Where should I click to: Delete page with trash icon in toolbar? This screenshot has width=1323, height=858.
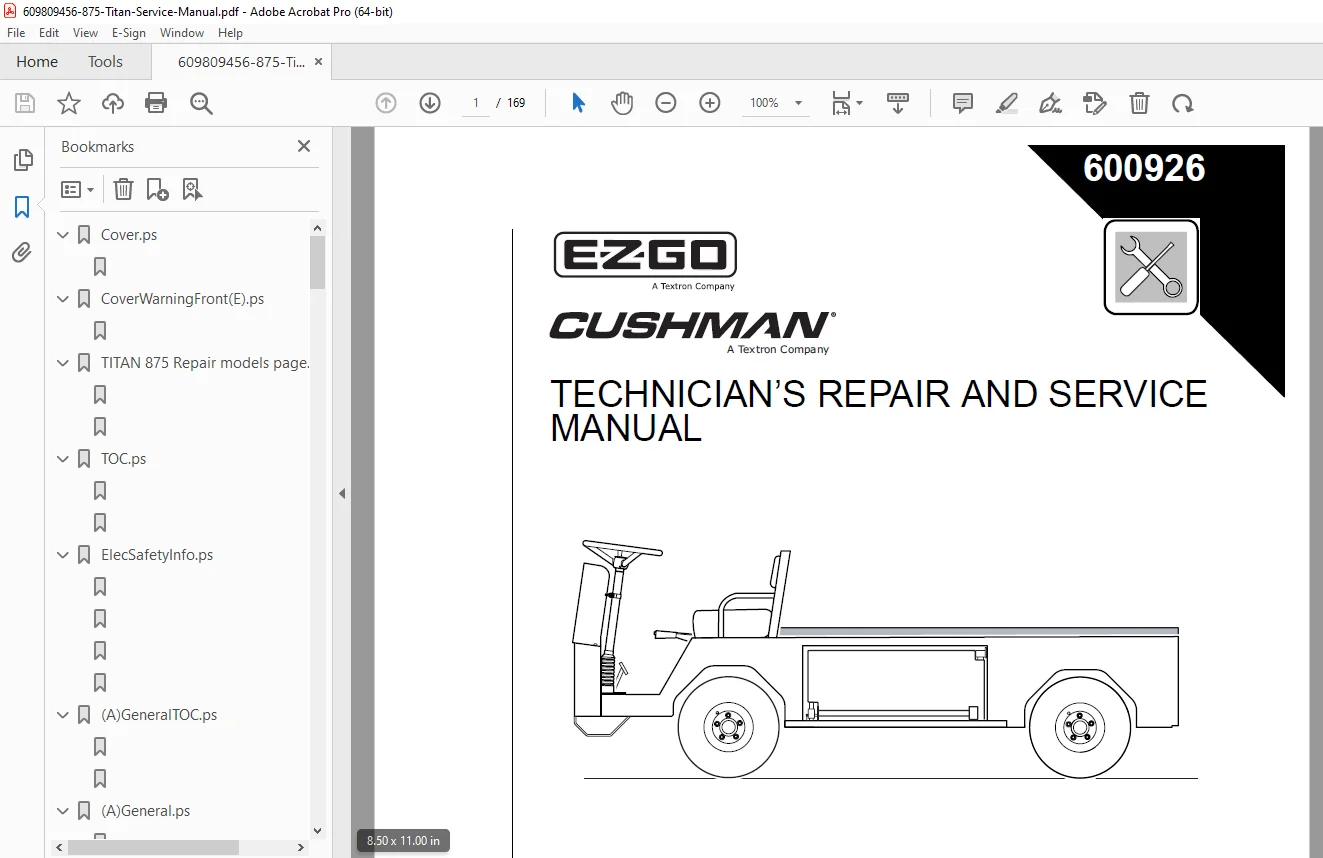point(1139,103)
